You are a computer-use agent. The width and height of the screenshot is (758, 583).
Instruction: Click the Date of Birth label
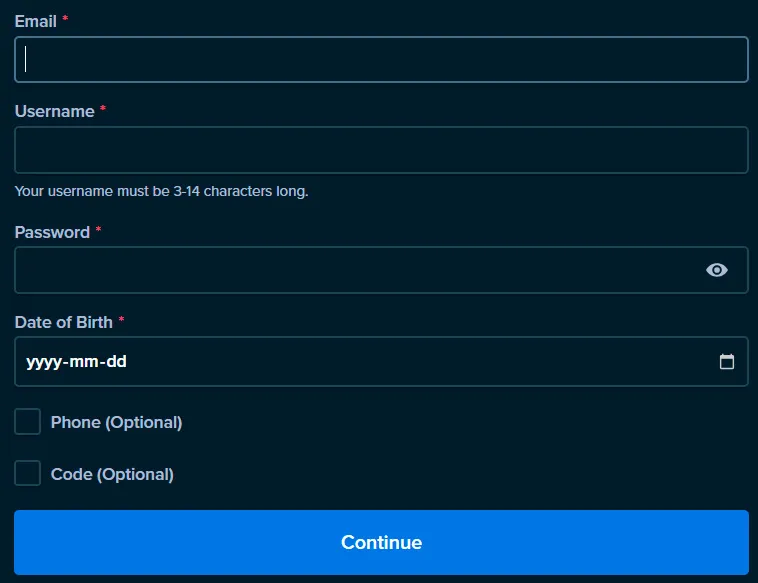63,322
